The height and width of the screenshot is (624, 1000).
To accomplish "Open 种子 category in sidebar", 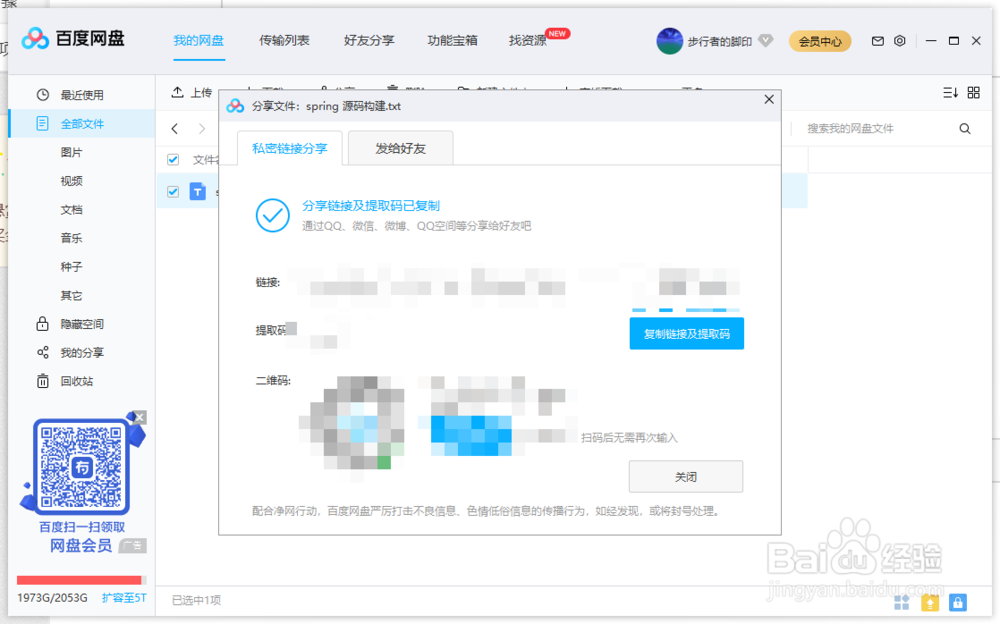I will coord(71,267).
